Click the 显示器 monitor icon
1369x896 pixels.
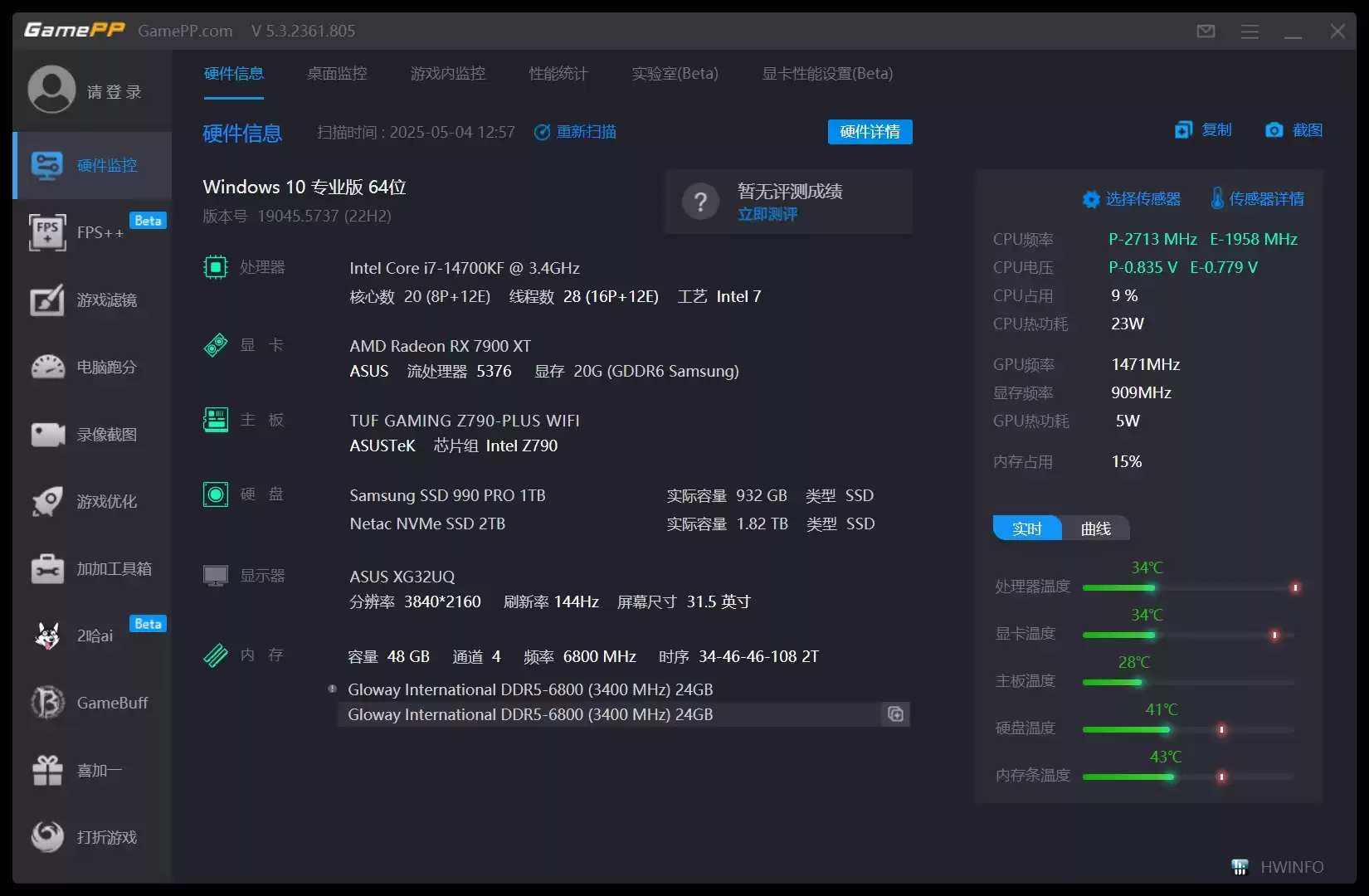coord(216,576)
